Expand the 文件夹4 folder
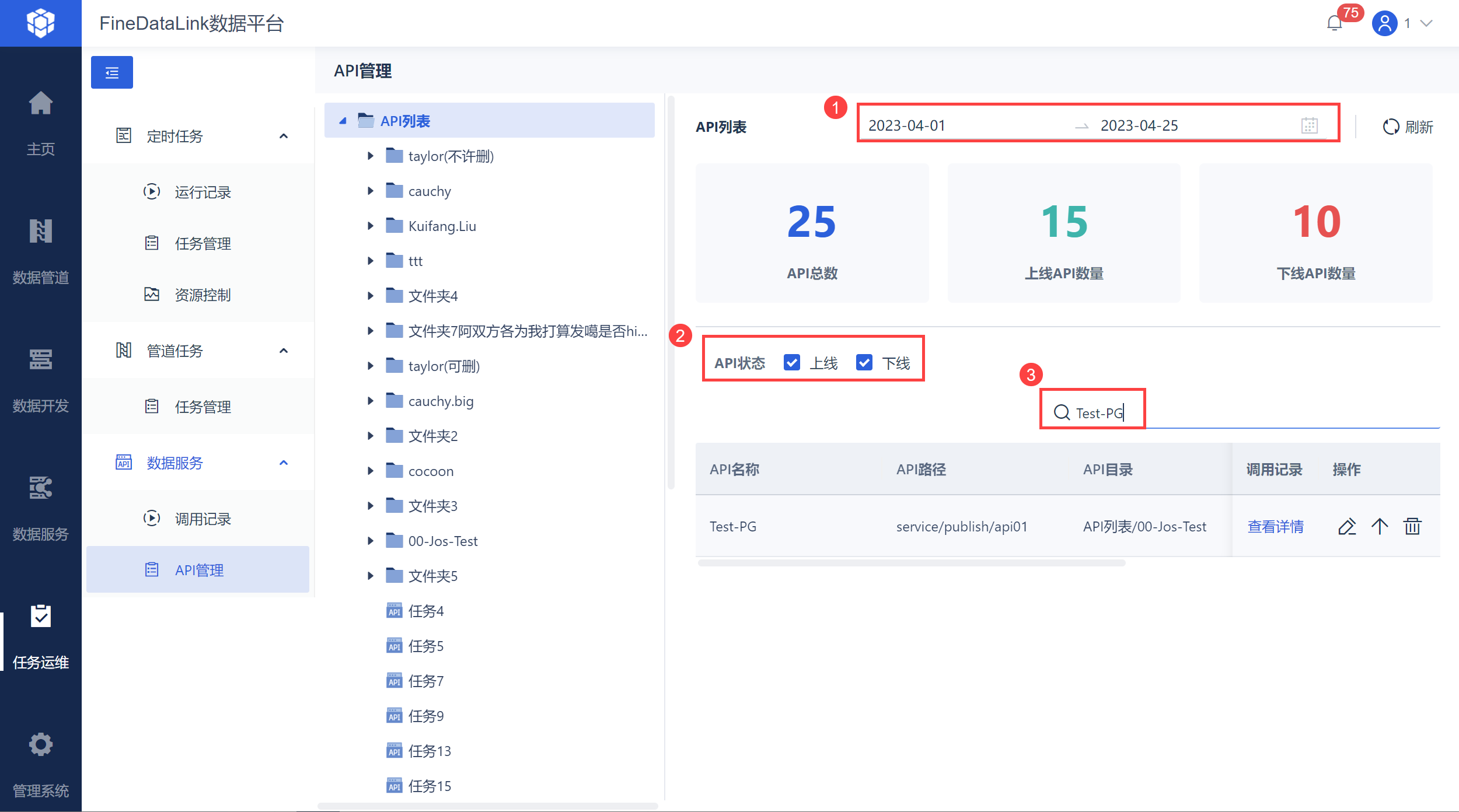Image resolution: width=1459 pixels, height=812 pixels. point(370,296)
